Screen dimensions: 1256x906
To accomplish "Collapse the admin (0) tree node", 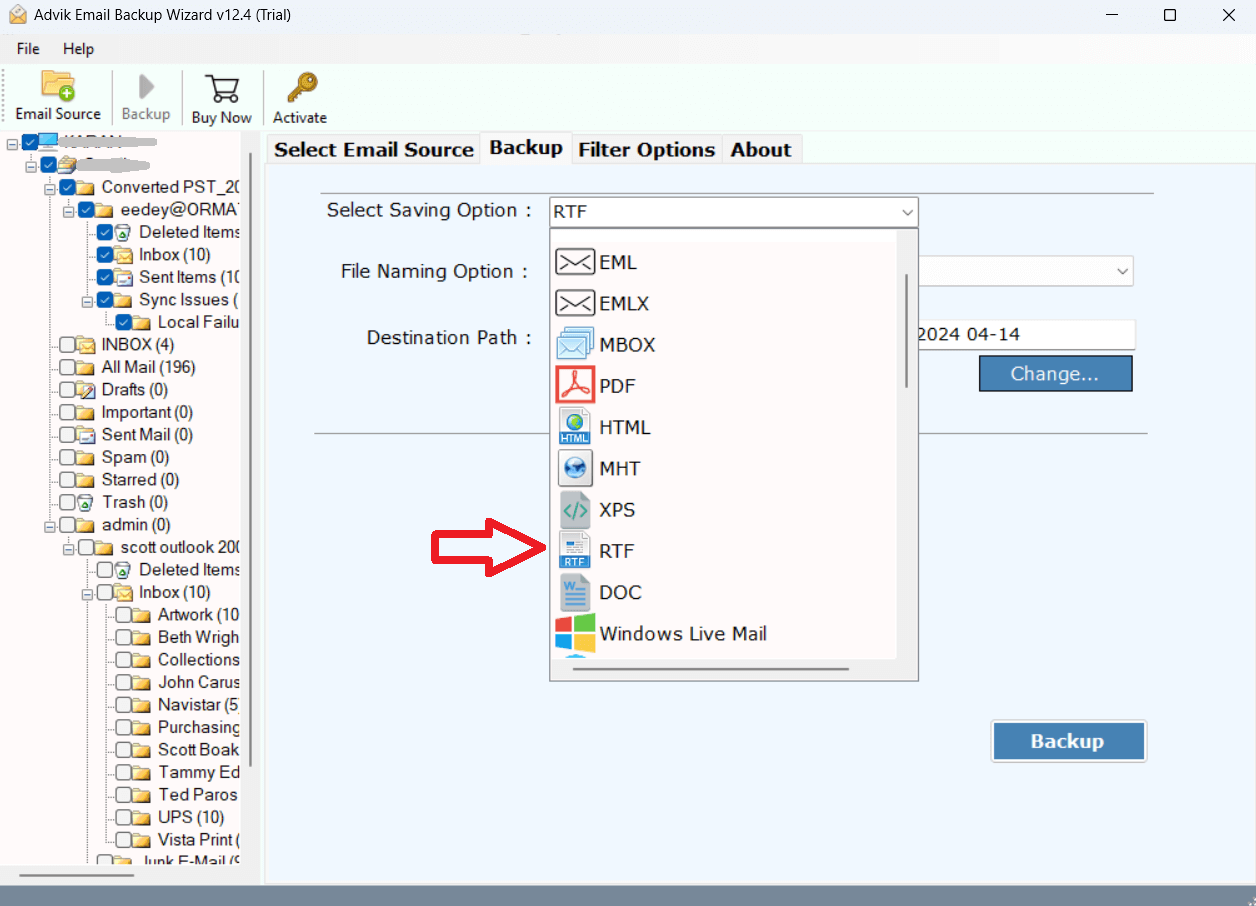I will coord(50,525).
